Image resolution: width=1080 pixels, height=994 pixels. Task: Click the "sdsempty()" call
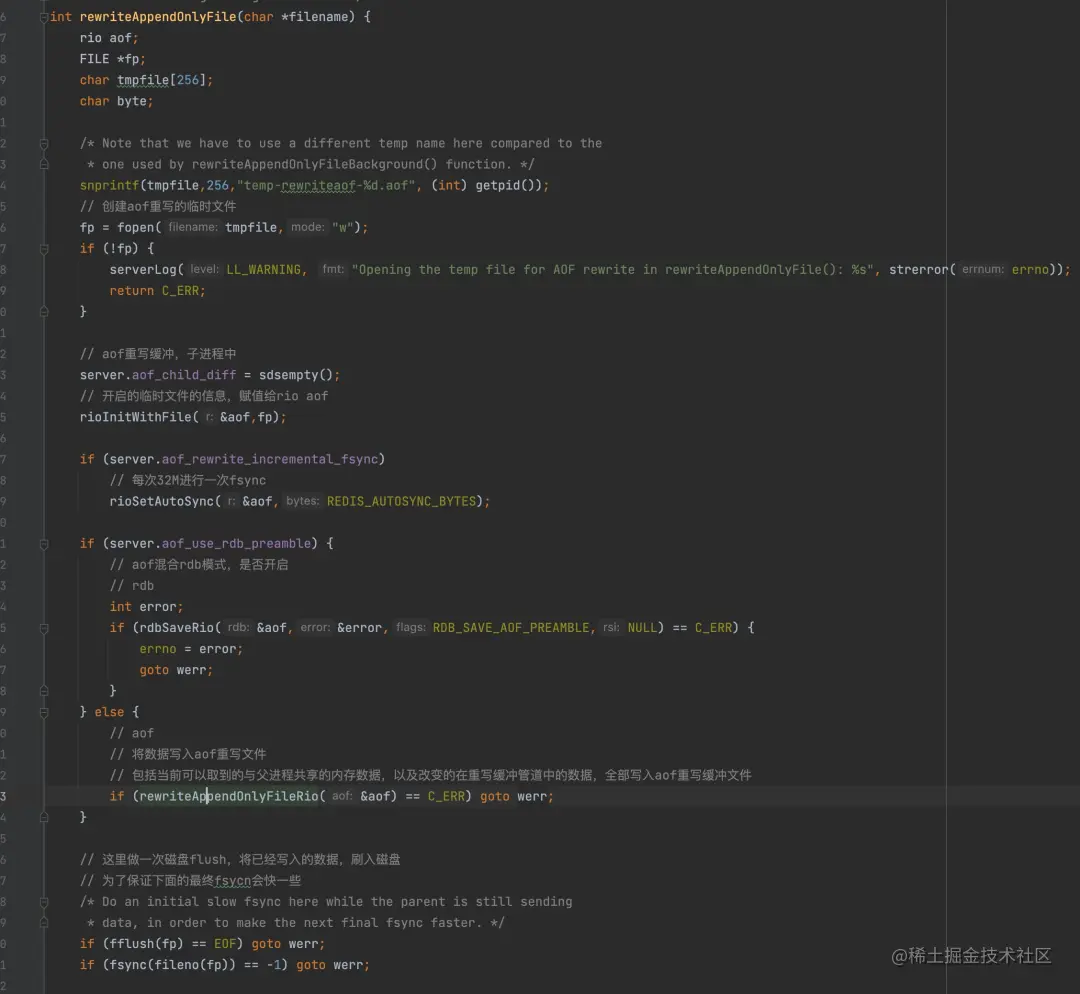click(296, 375)
